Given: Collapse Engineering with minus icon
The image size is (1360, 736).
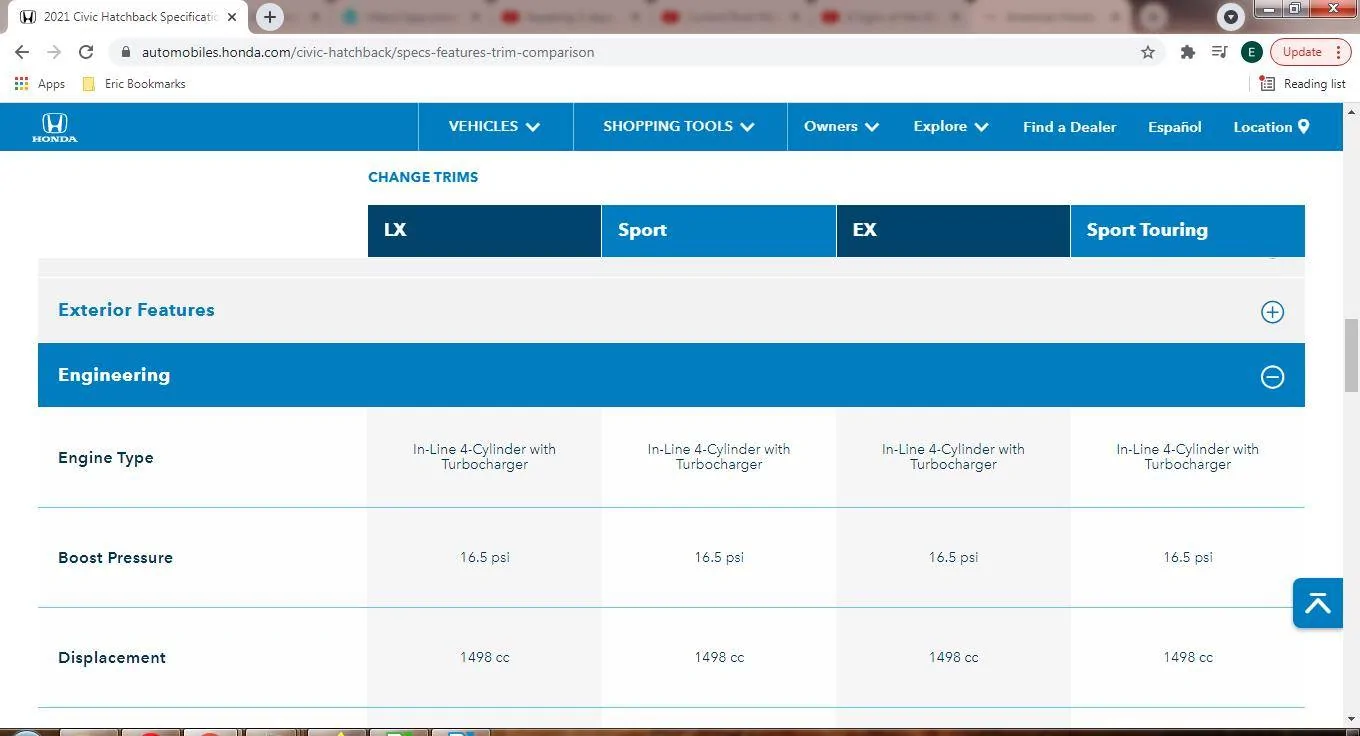Looking at the screenshot, I should [x=1272, y=377].
